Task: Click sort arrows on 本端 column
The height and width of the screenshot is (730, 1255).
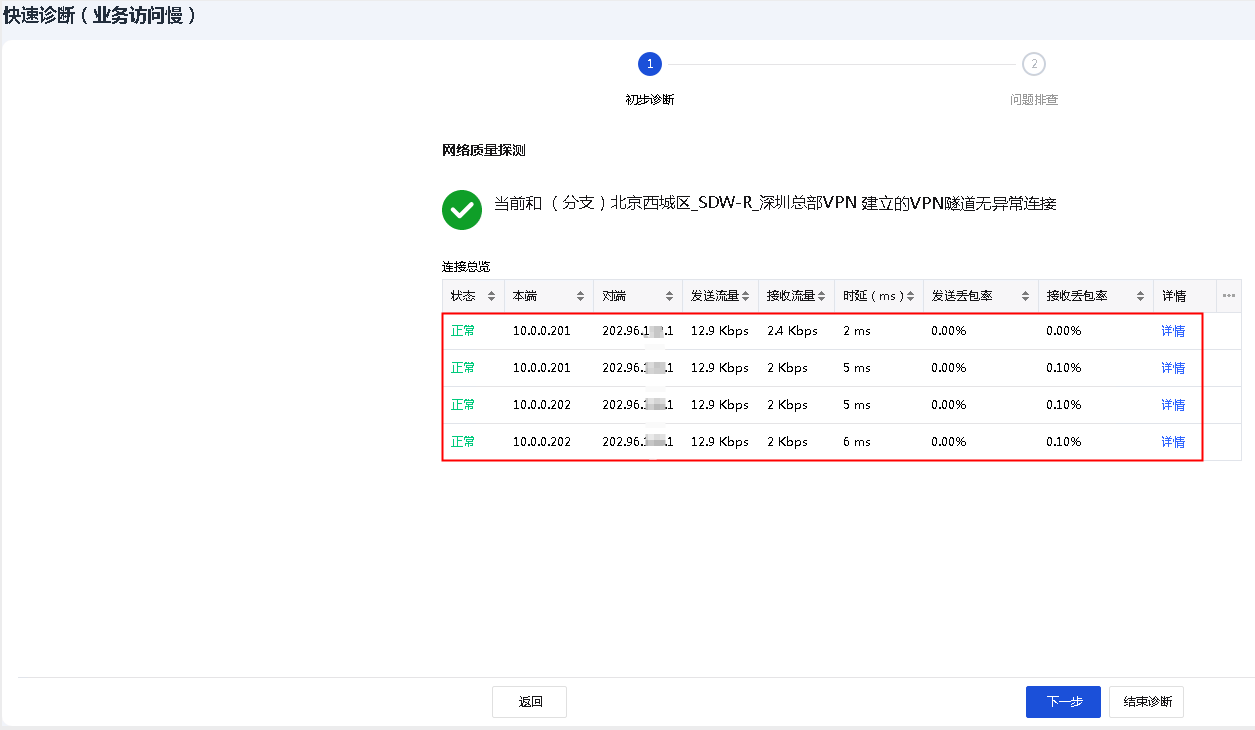Action: point(580,297)
